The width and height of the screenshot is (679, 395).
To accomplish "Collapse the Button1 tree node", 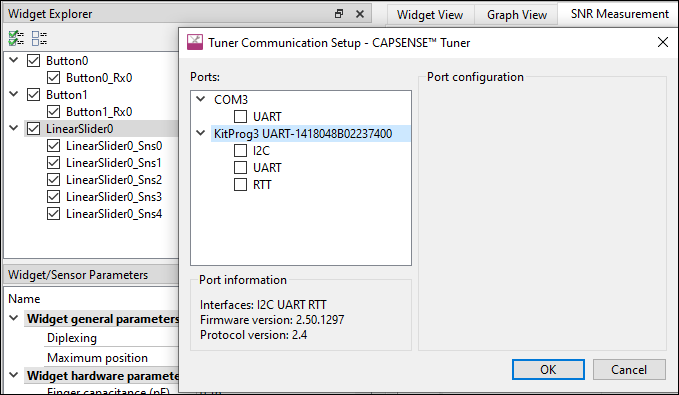I will coord(14,94).
